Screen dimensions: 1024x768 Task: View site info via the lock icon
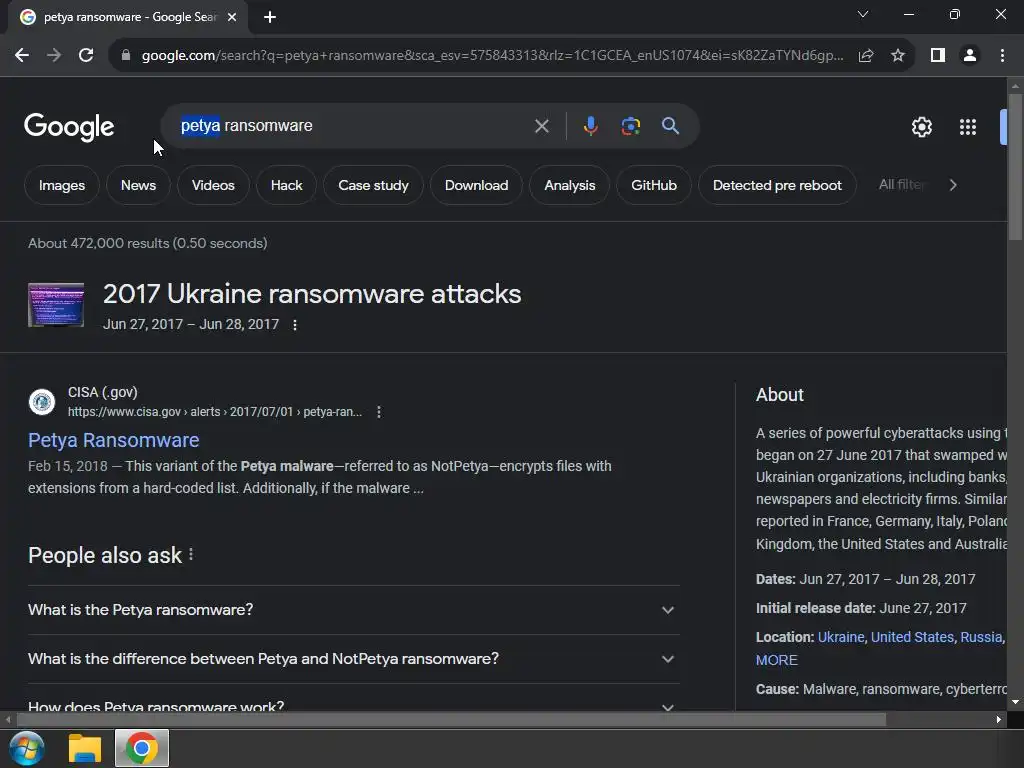click(125, 56)
